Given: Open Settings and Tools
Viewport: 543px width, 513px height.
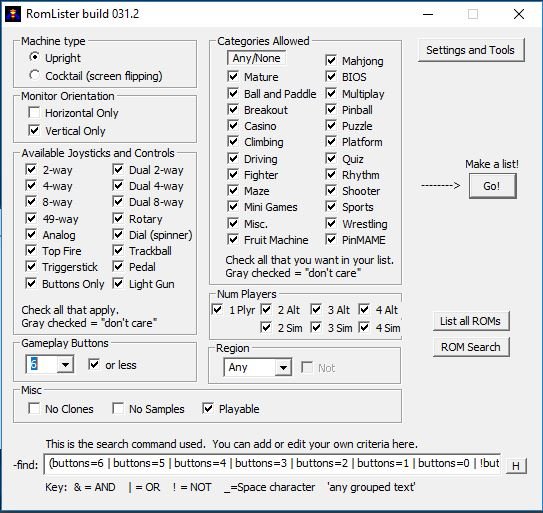Looking at the screenshot, I should point(471,50).
